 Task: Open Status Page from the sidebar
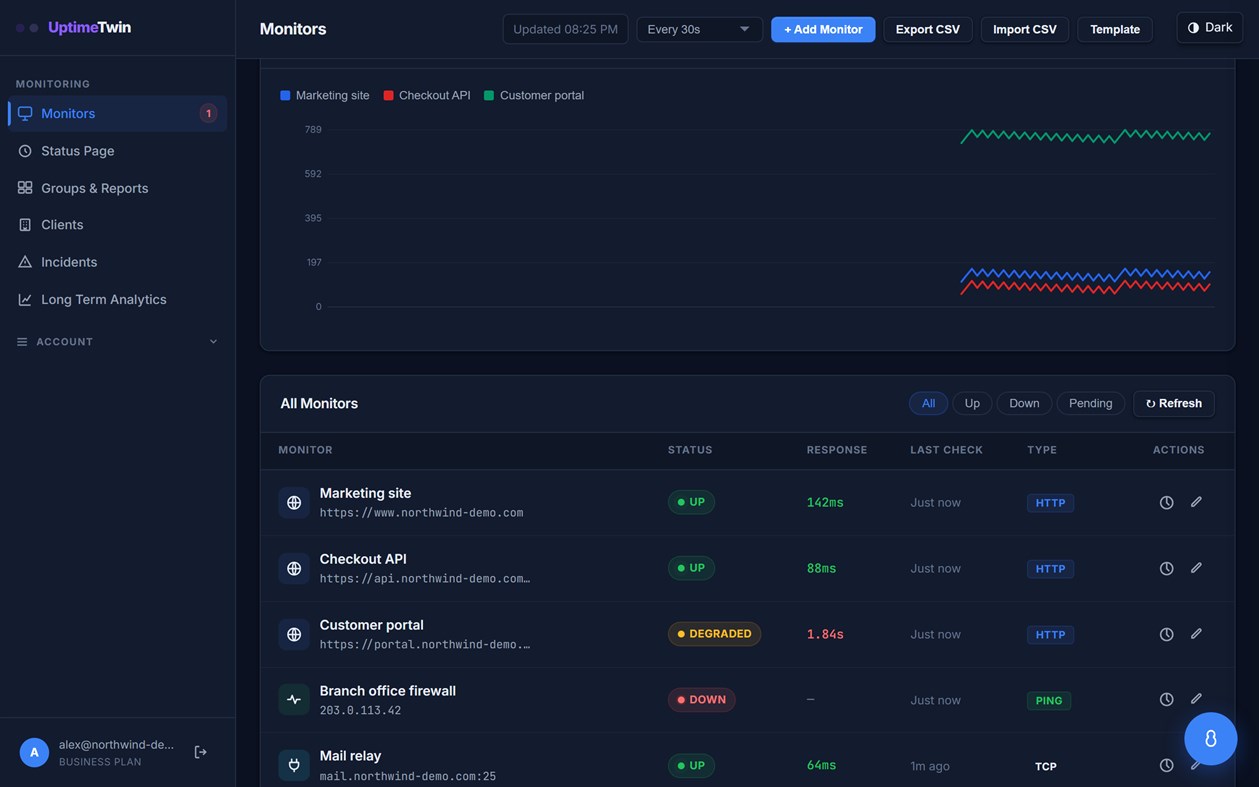pyautogui.click(x=118, y=151)
